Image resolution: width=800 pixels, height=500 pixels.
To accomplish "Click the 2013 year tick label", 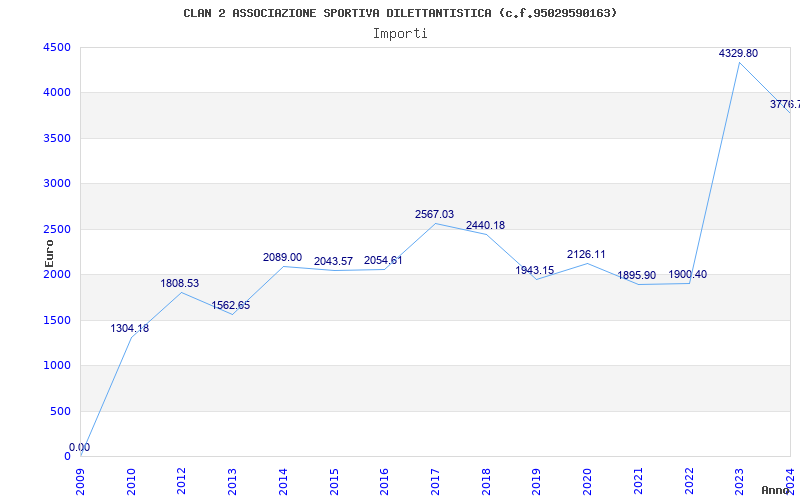I will [x=232, y=482].
